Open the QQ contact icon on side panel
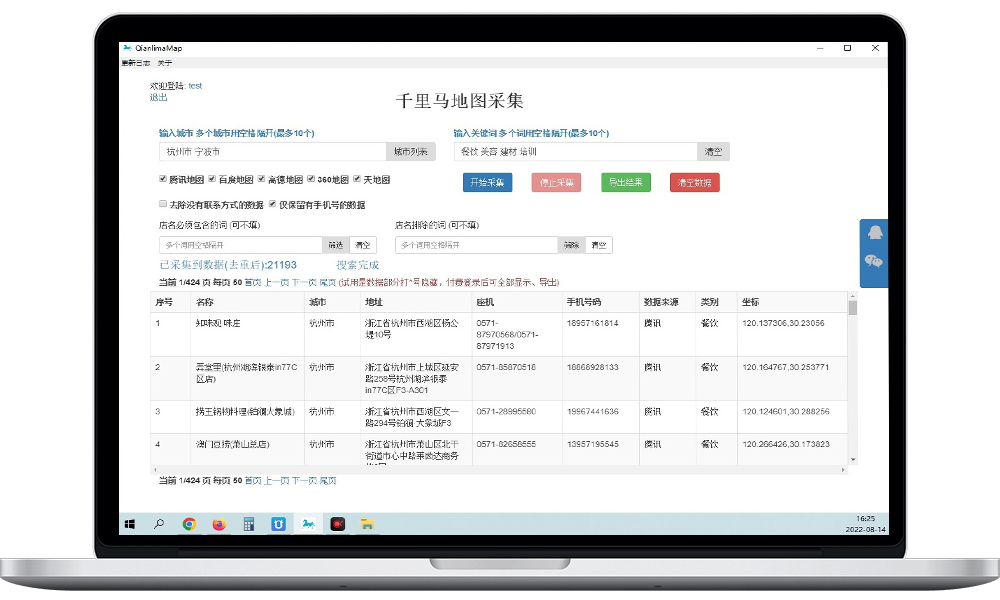This screenshot has width=1000, height=600. tap(875, 232)
